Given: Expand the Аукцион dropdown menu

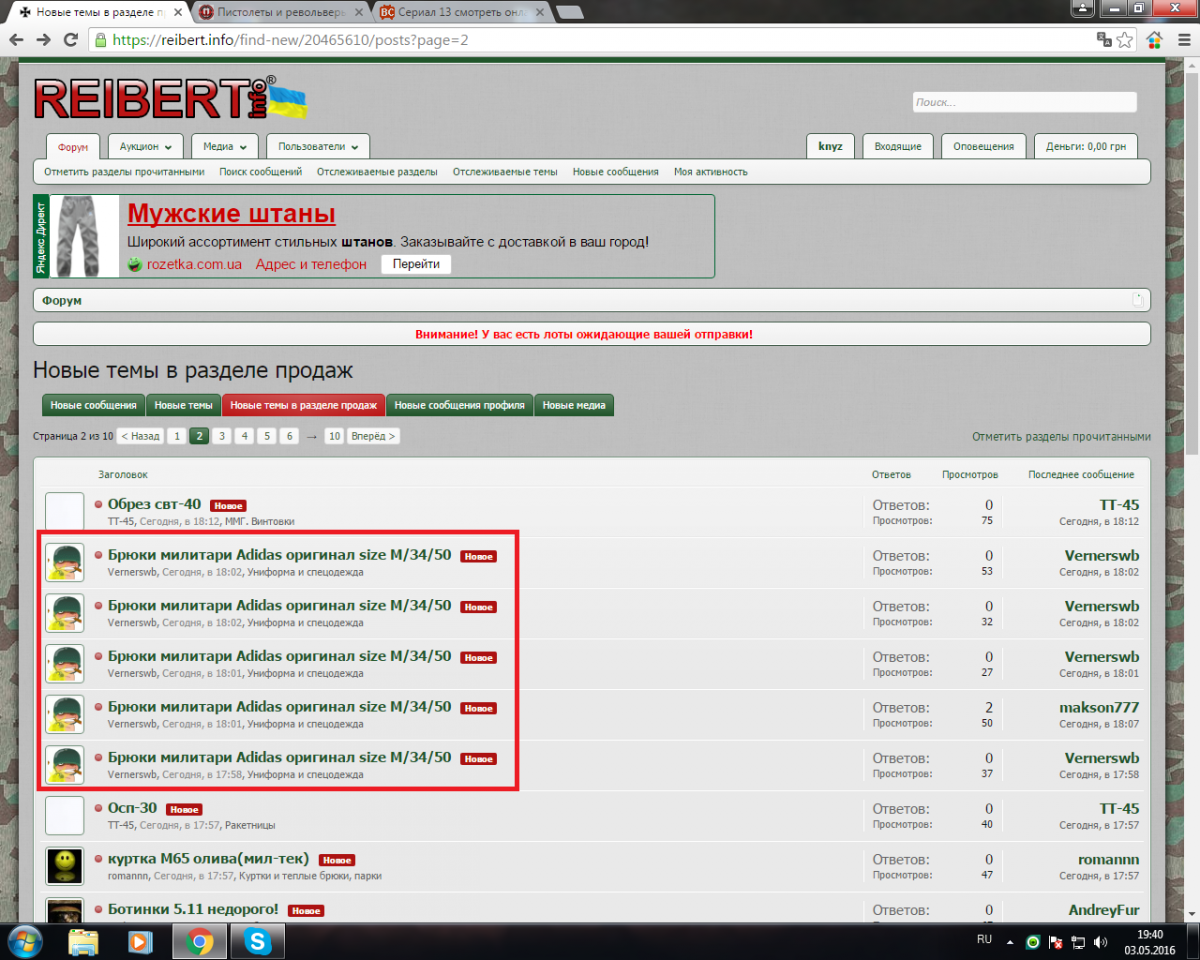Looking at the screenshot, I should (x=145, y=146).
